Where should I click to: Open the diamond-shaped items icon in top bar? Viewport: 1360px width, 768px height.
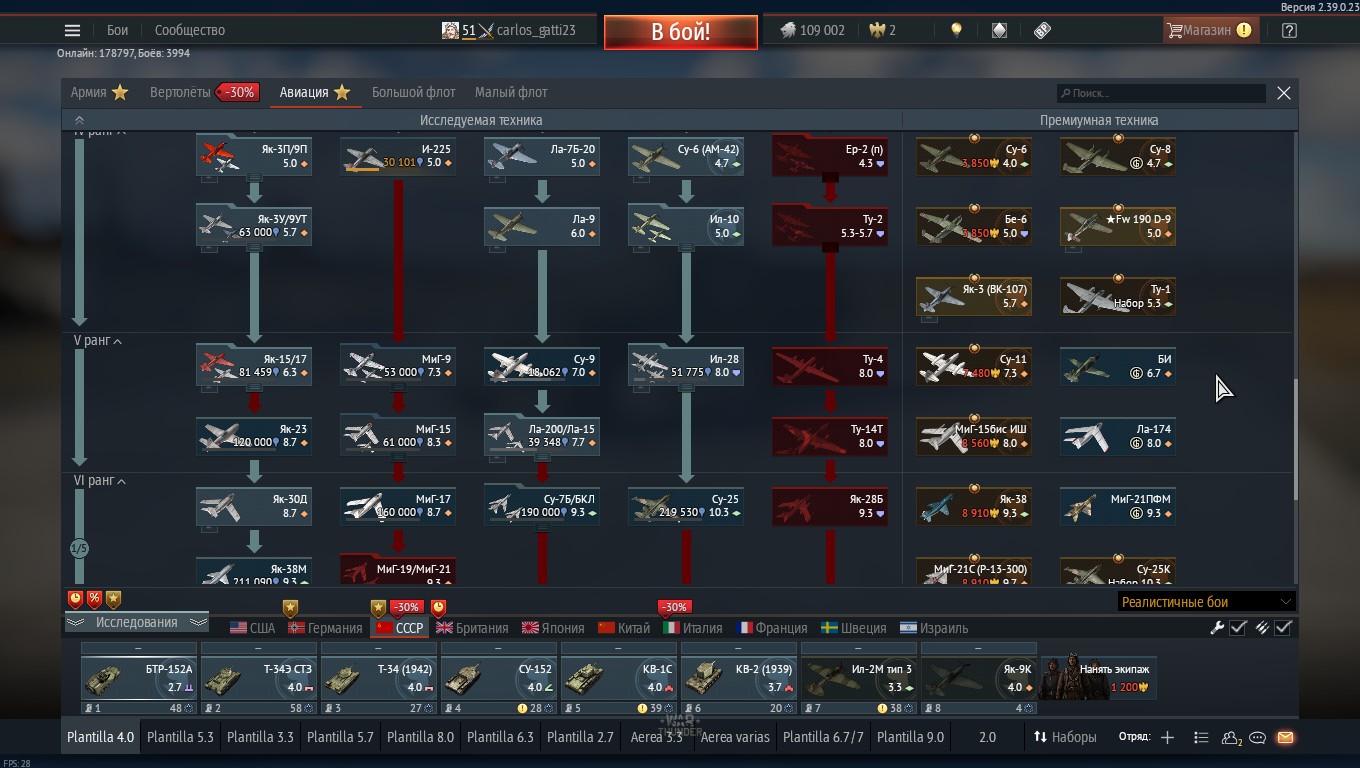click(x=999, y=30)
